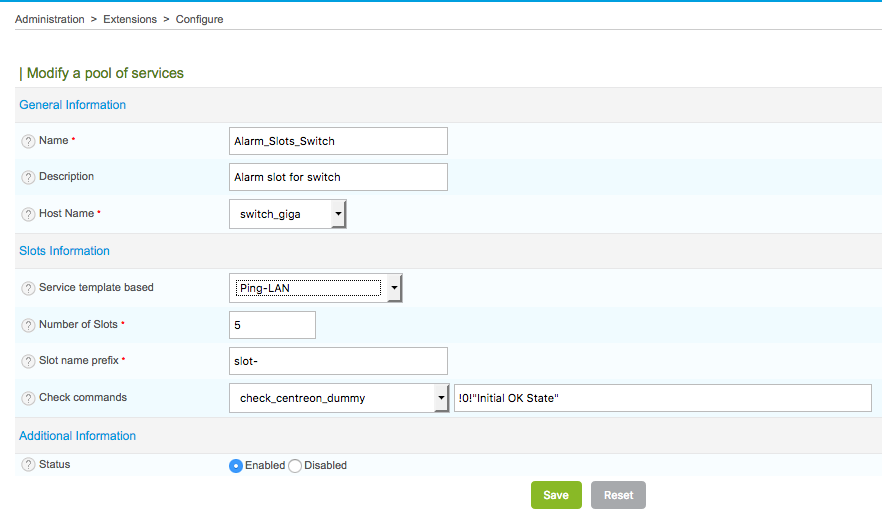Click the Name field containing Alarm_Slots_Switch
The height and width of the screenshot is (516, 882).
[338, 141]
